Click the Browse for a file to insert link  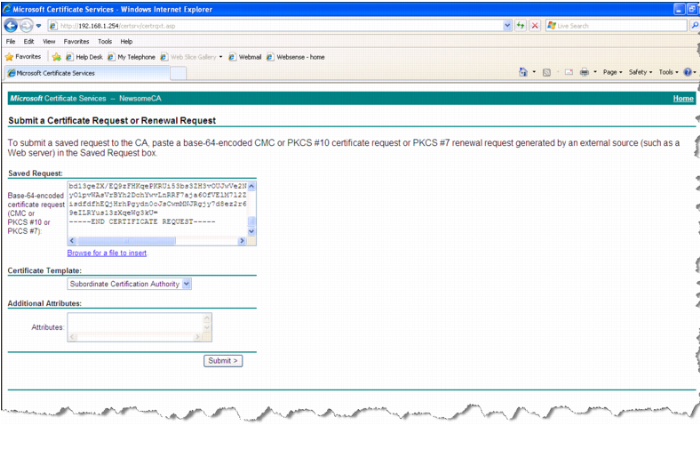point(107,253)
